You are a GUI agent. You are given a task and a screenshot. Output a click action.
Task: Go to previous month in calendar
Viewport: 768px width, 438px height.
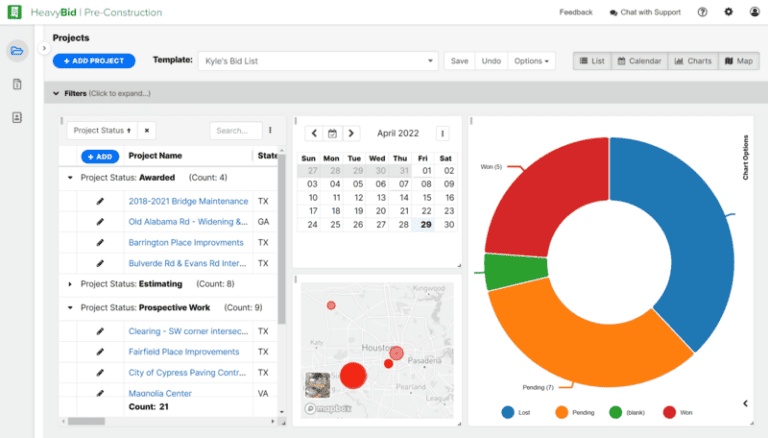pyautogui.click(x=314, y=133)
